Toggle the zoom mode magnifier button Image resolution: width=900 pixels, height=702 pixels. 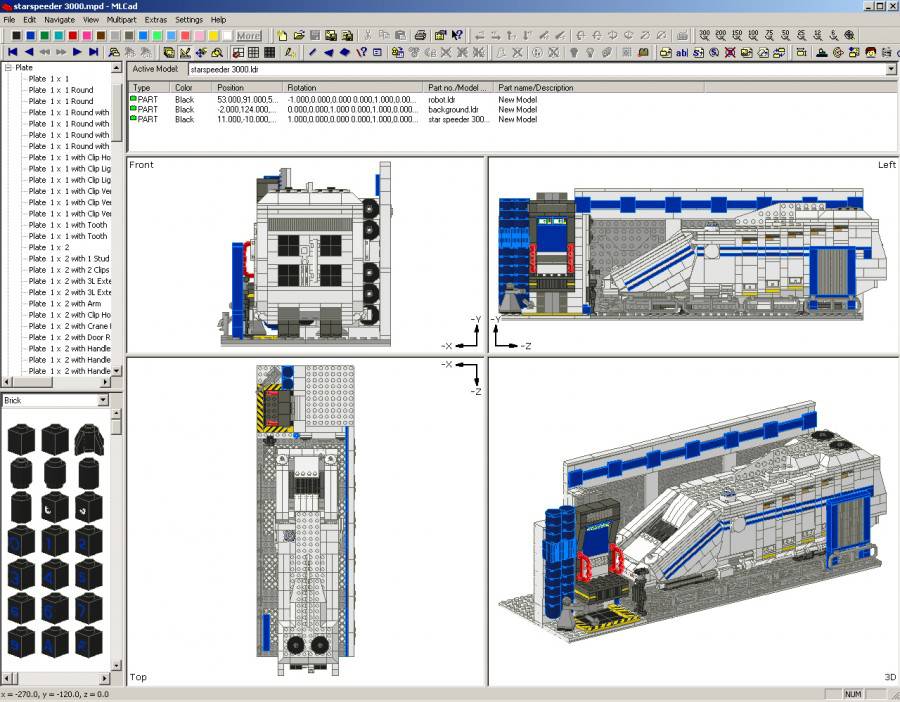(217, 52)
